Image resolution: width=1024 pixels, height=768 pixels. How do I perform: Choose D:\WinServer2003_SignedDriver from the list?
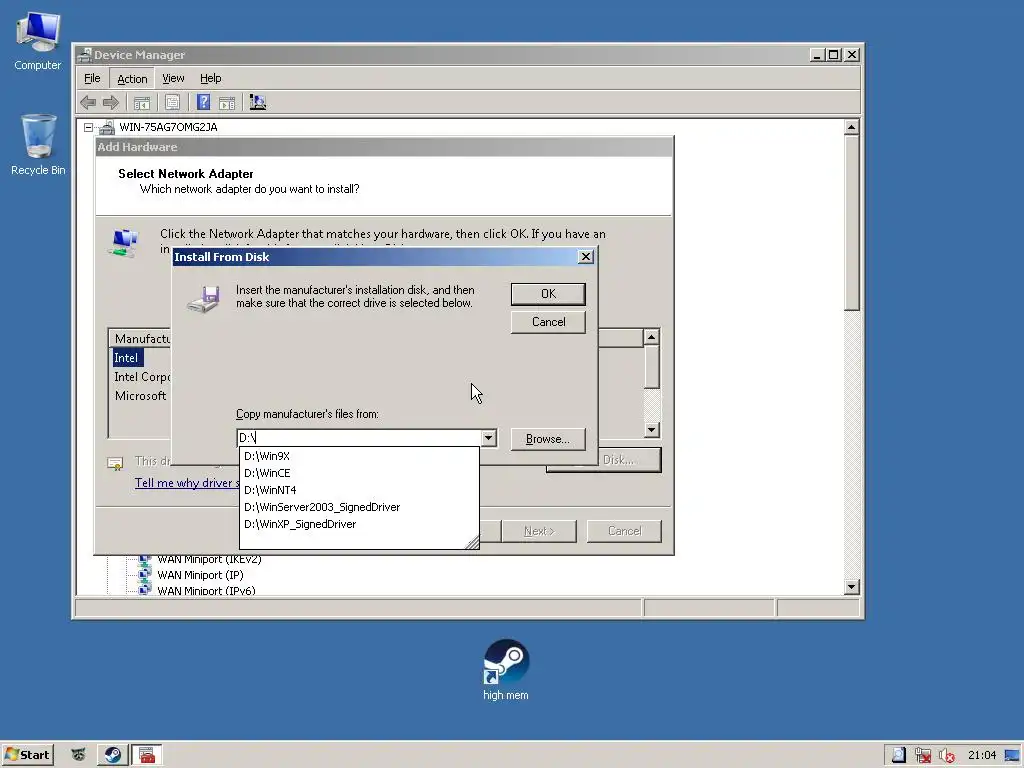359,507
